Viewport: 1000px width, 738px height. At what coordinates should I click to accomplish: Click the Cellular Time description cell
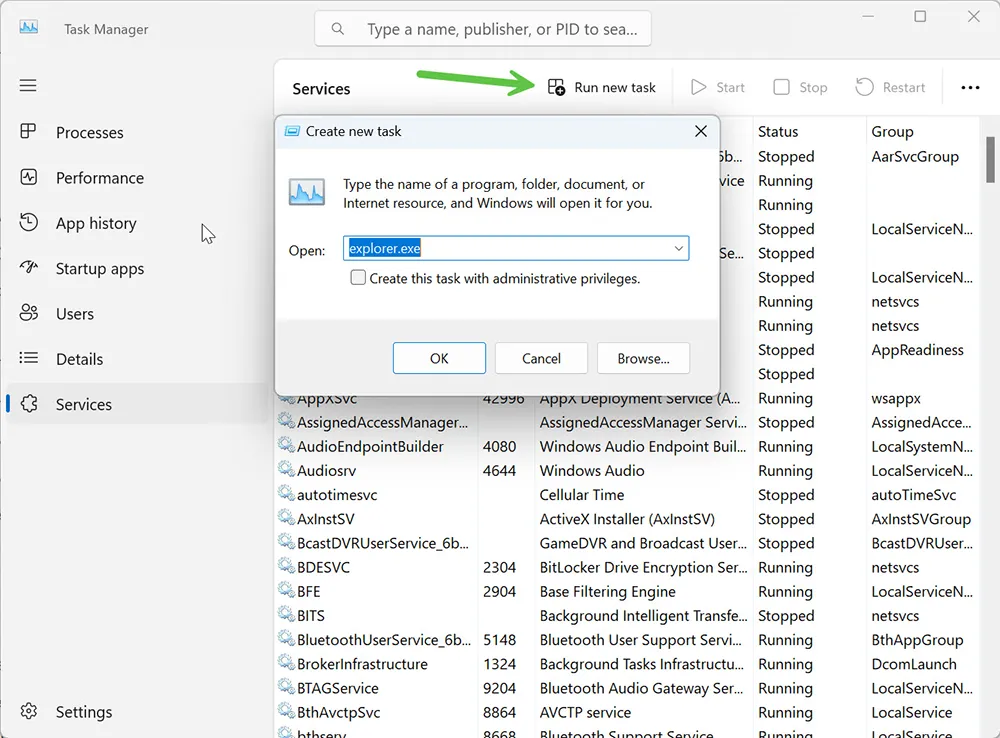[x=582, y=495]
